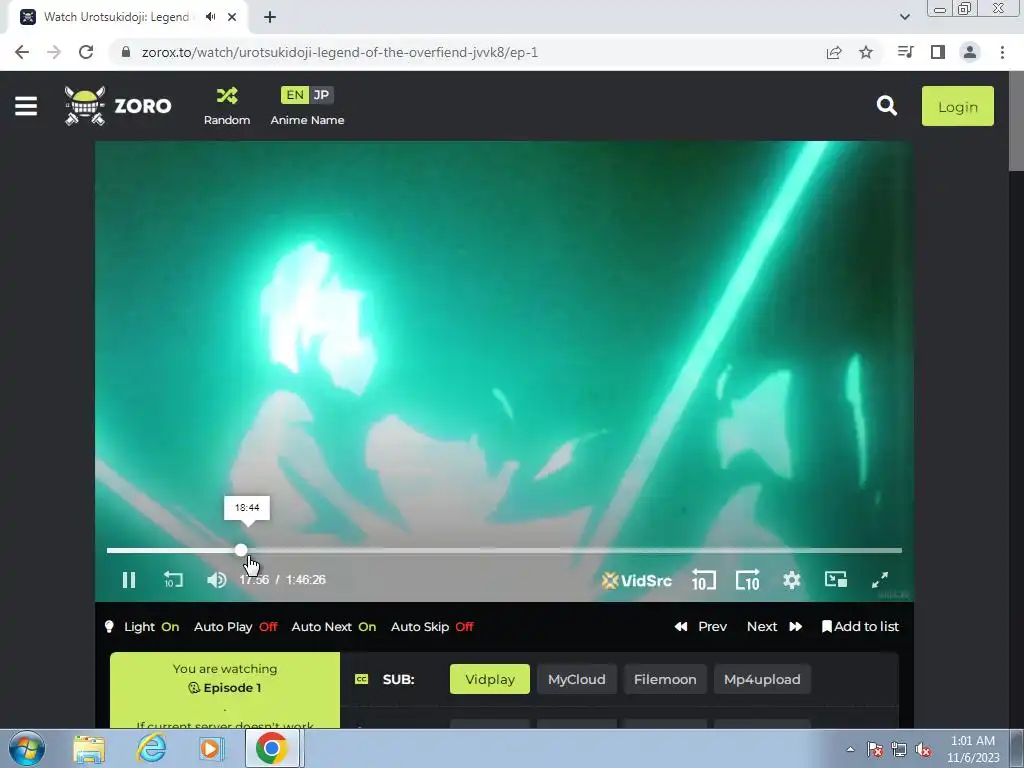This screenshot has height=768, width=1024.
Task: Show hidden tray icons arrow
Action: 850,749
